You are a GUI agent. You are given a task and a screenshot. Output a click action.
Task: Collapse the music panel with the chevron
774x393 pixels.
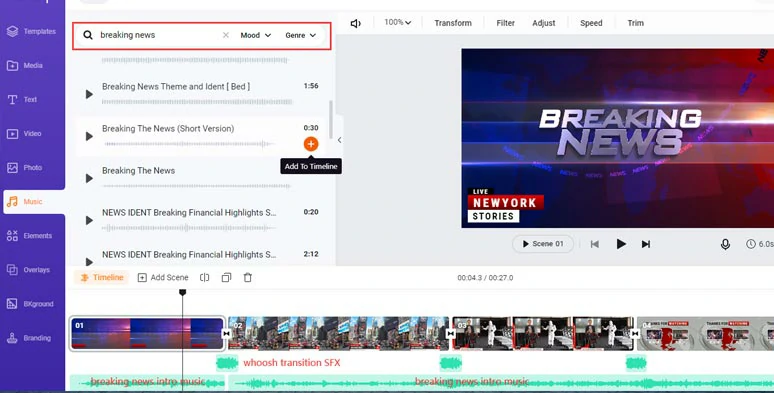[340, 140]
